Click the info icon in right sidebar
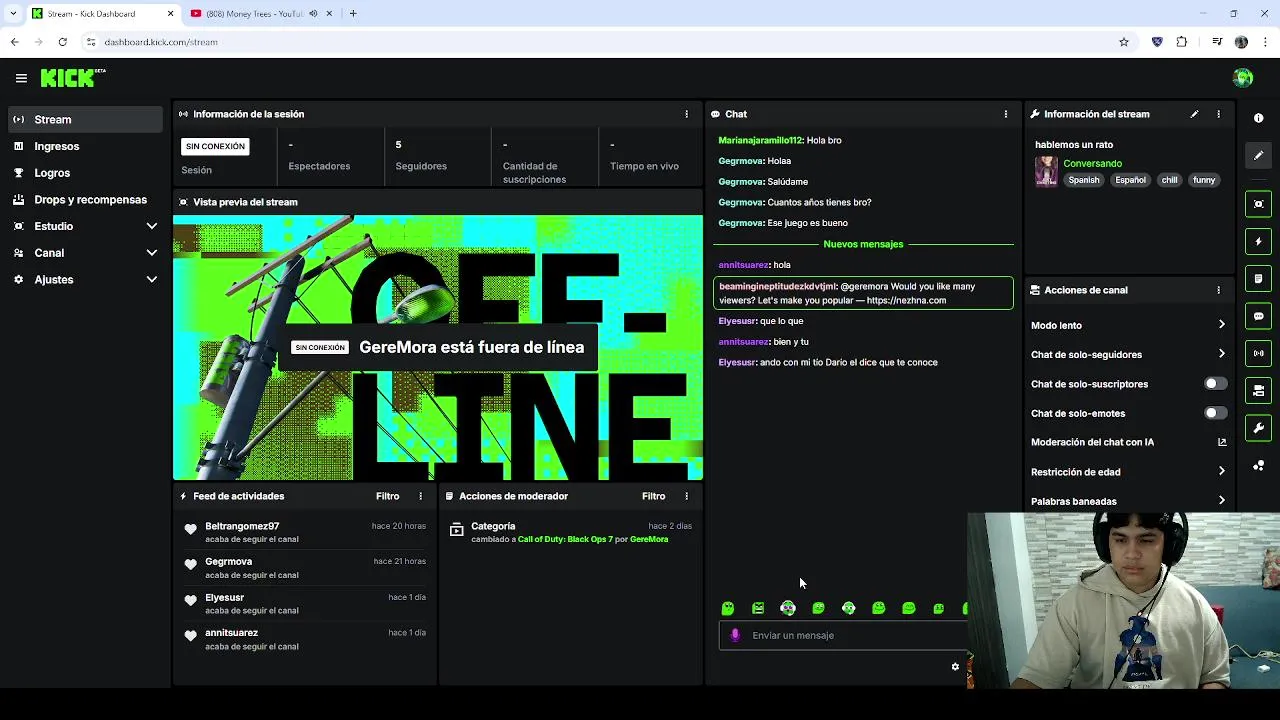Image resolution: width=1280 pixels, height=720 pixels. (x=1258, y=118)
